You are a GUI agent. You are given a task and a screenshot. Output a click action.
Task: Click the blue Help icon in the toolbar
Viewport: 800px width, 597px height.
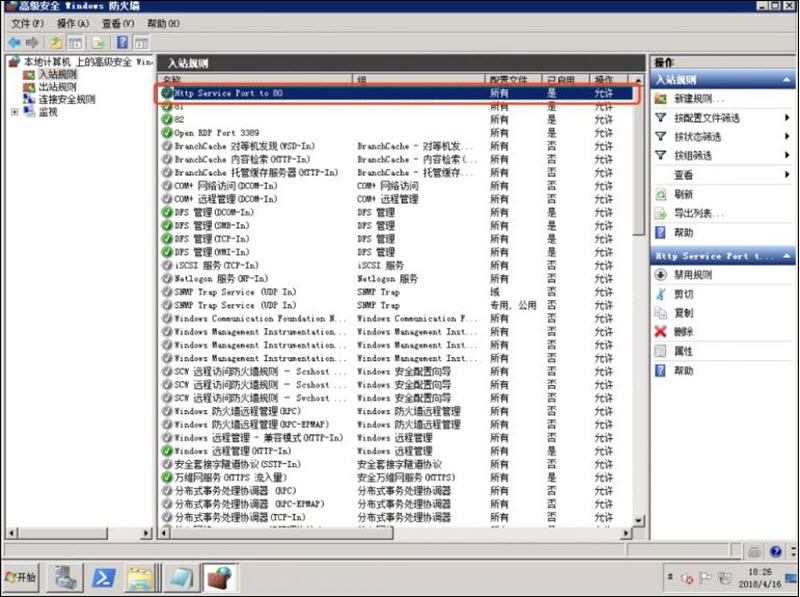click(122, 43)
